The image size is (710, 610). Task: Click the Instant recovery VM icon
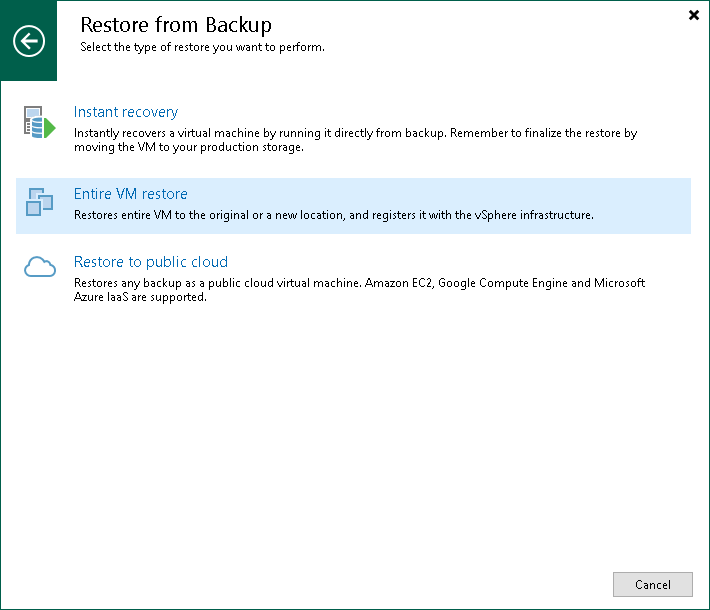(x=39, y=123)
